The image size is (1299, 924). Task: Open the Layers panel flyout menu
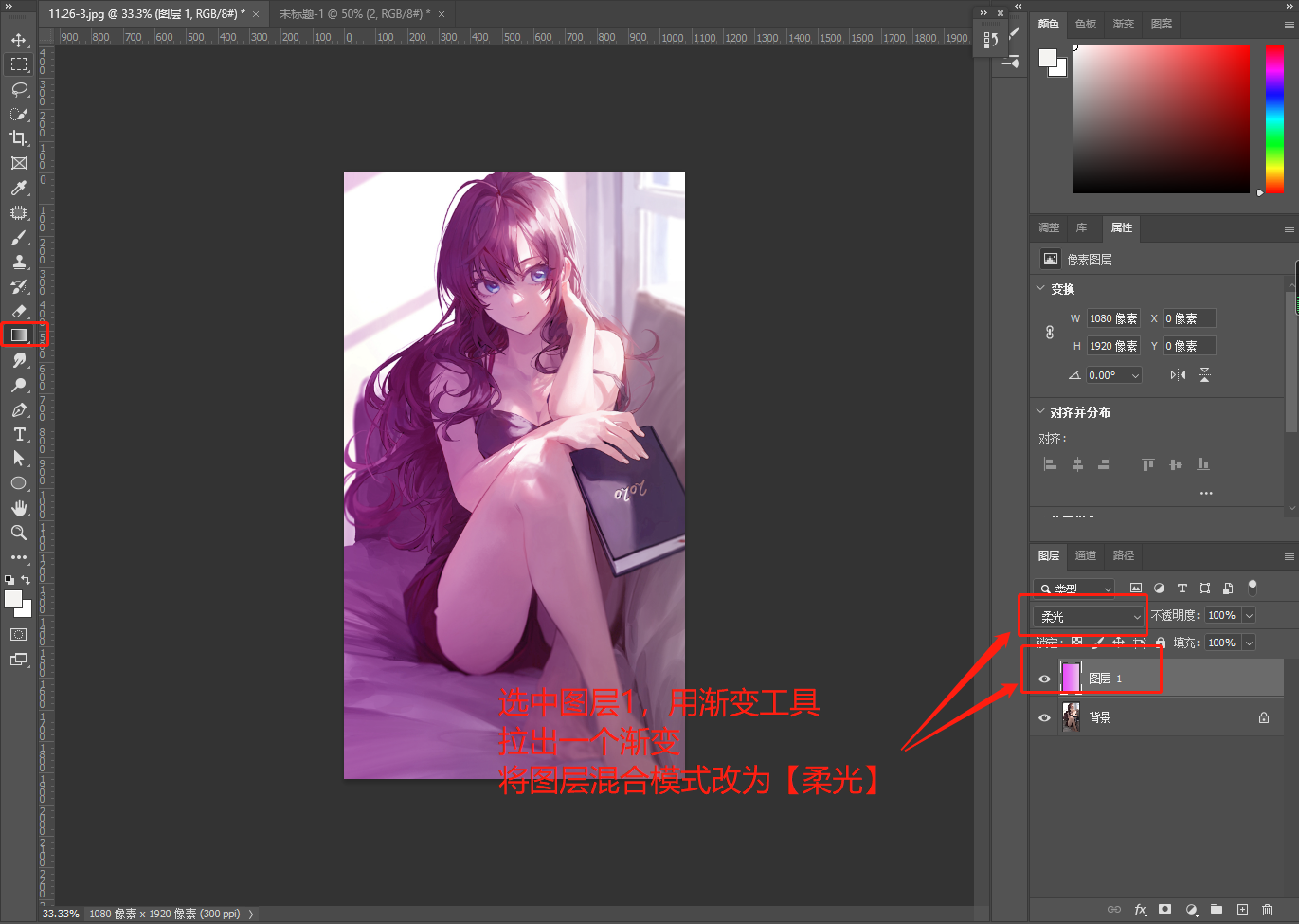coord(1289,556)
